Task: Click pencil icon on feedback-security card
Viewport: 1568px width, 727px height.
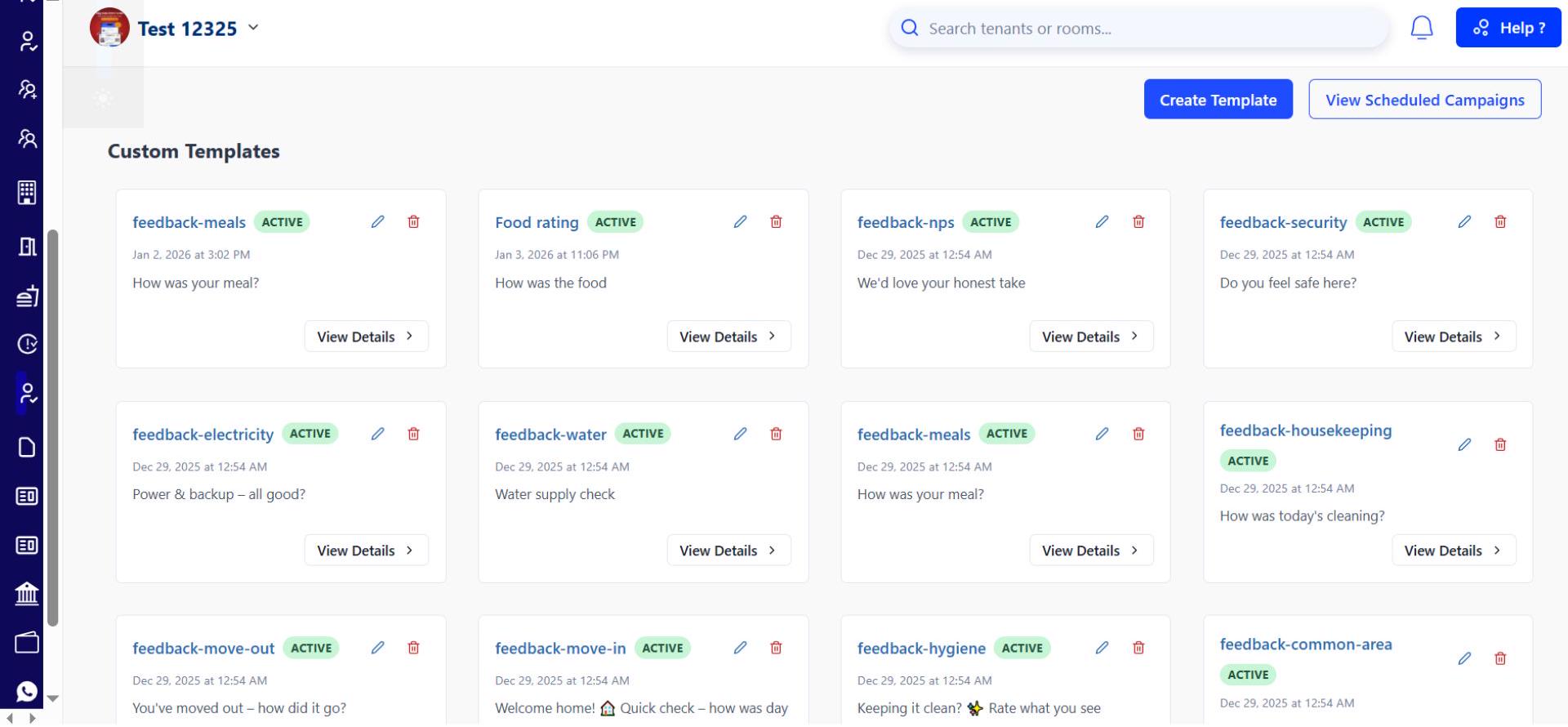Action: tap(1464, 222)
